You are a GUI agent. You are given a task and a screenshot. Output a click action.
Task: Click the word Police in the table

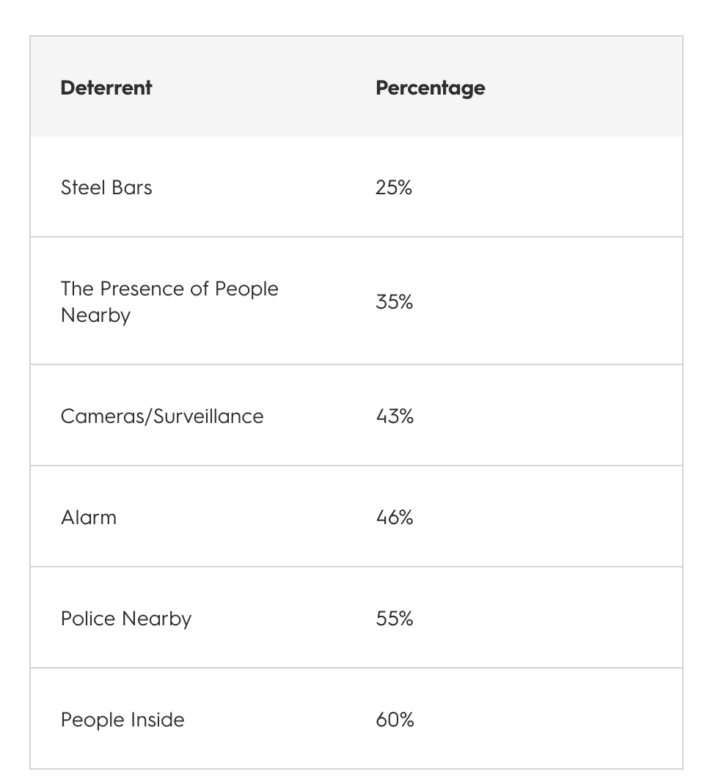tap(87, 619)
